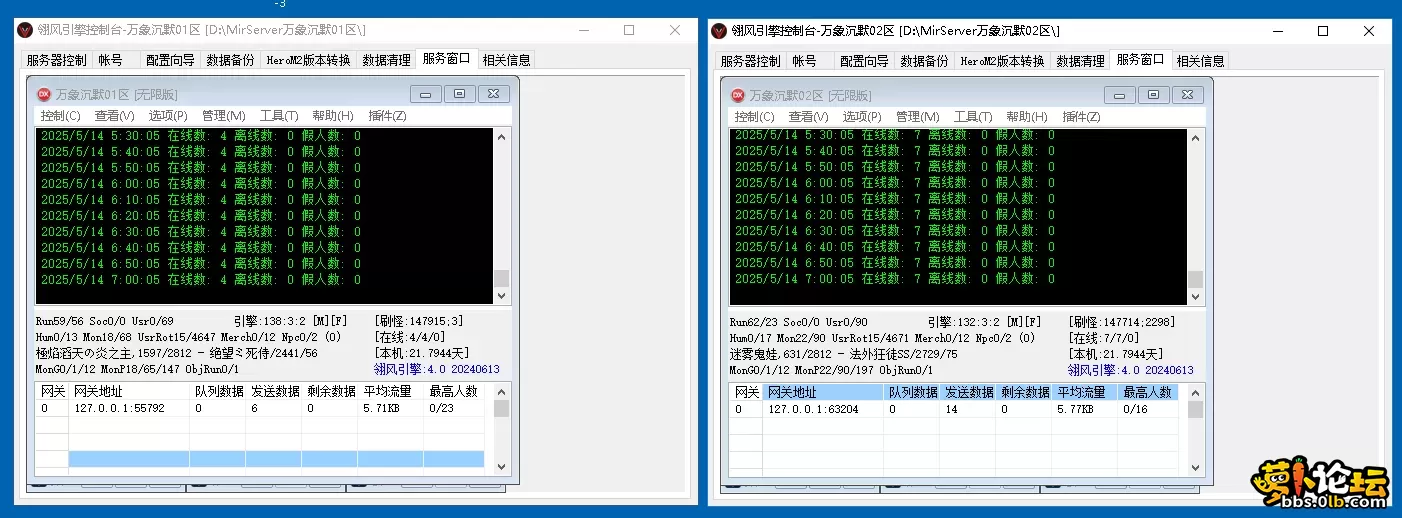The height and width of the screenshot is (518, 1402).
Task: Open 相关信息 tab in 01区 console
Action: [x=506, y=60]
